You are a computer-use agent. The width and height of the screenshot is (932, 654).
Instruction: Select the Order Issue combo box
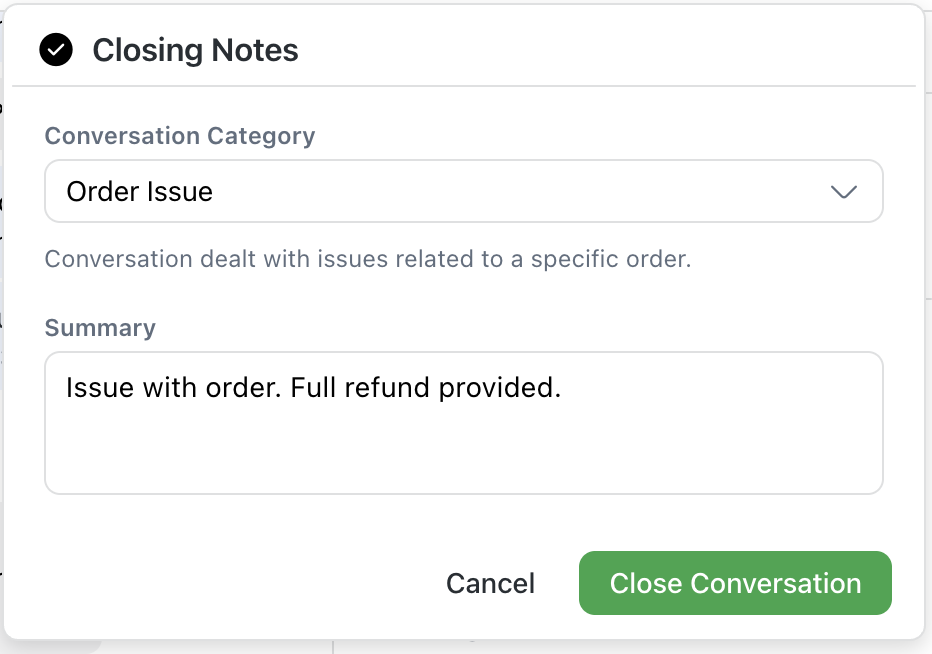click(x=463, y=191)
